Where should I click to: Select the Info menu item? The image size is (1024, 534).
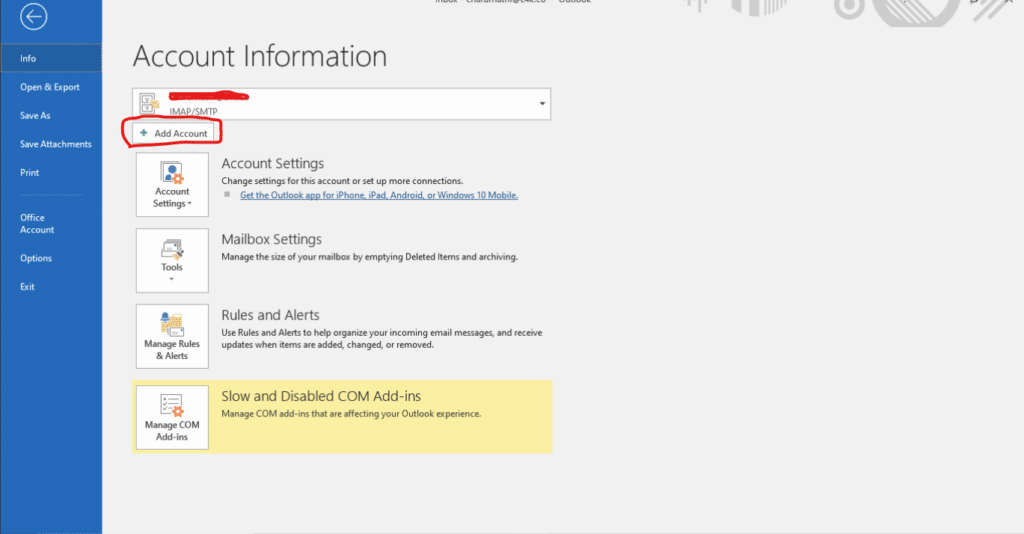point(28,58)
